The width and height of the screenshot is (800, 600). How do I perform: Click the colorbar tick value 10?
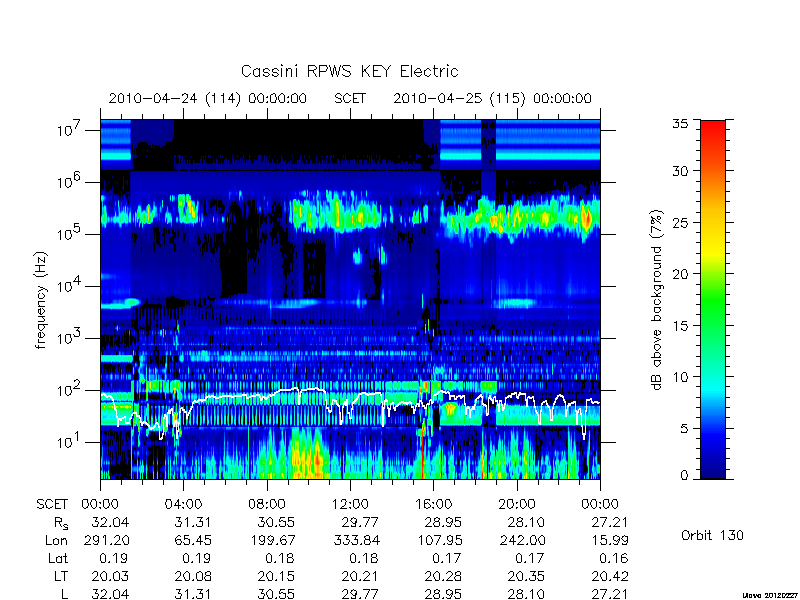click(680, 377)
